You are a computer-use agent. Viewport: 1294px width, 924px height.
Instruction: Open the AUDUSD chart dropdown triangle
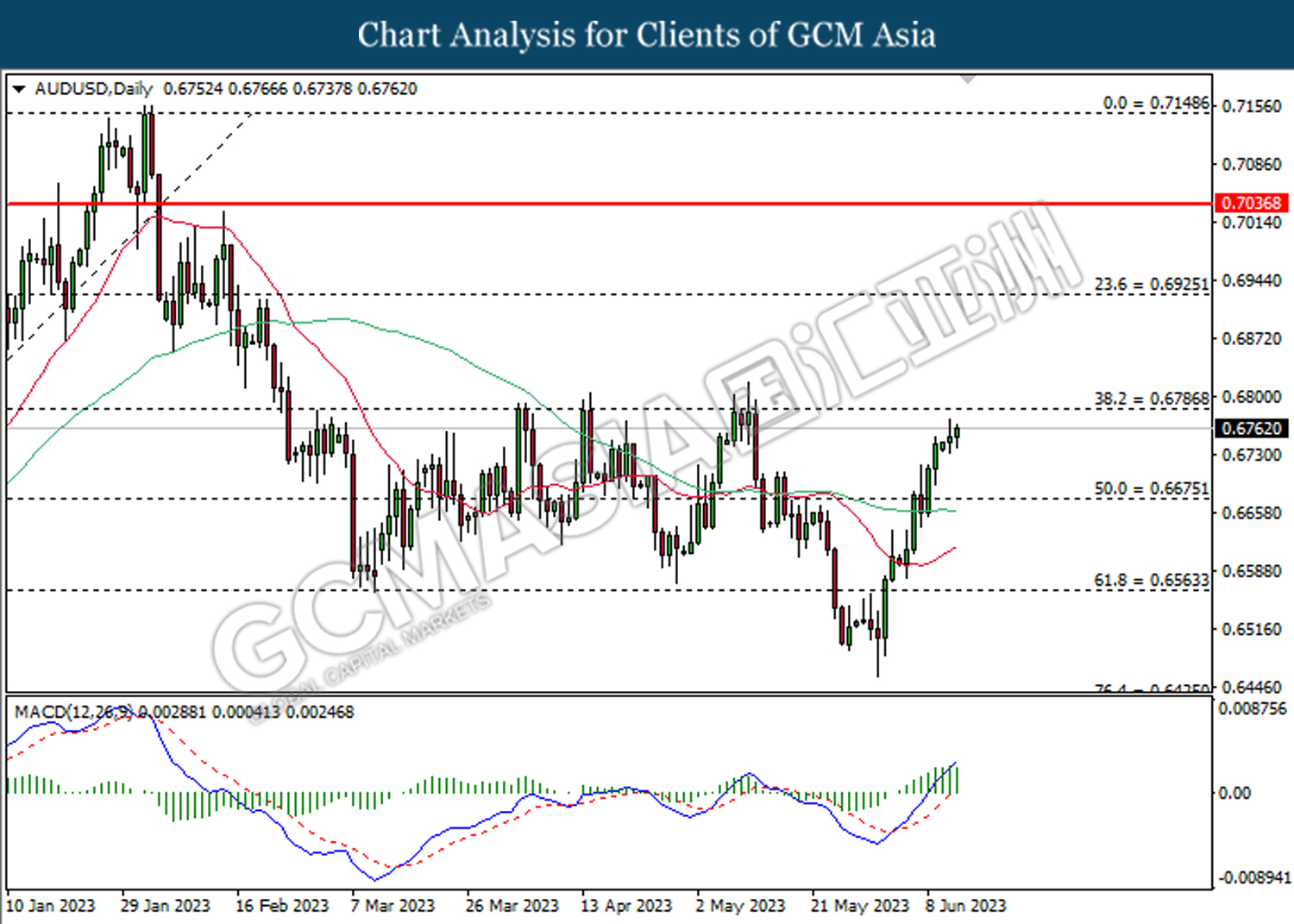tap(19, 89)
